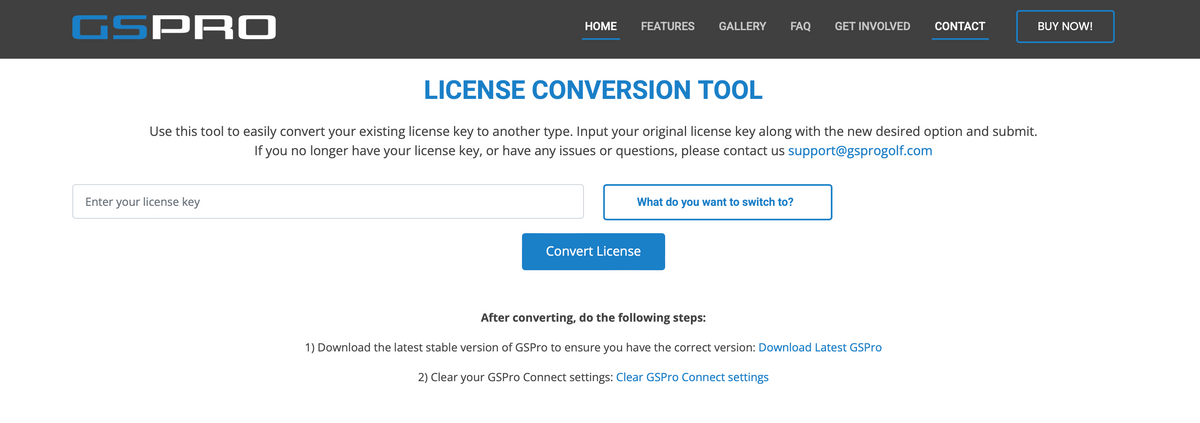Click Clear GSPro Connect settings link
Viewport: 1200px width, 423px height.
click(692, 377)
